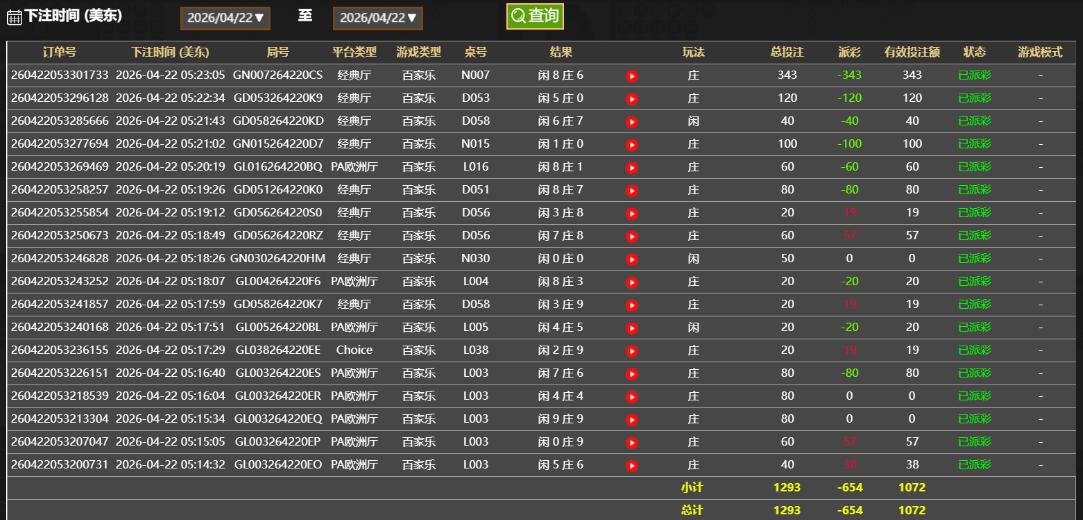Screen dimensions: 1083x520
Task: Click the 派彩 column header
Action: click(x=849, y=52)
